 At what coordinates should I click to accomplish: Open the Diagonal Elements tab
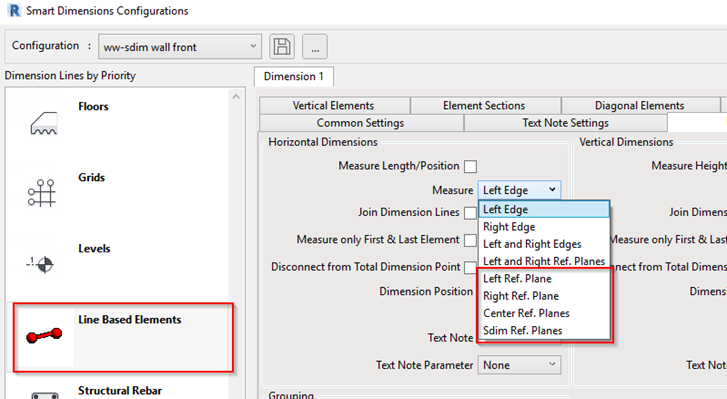click(x=640, y=106)
